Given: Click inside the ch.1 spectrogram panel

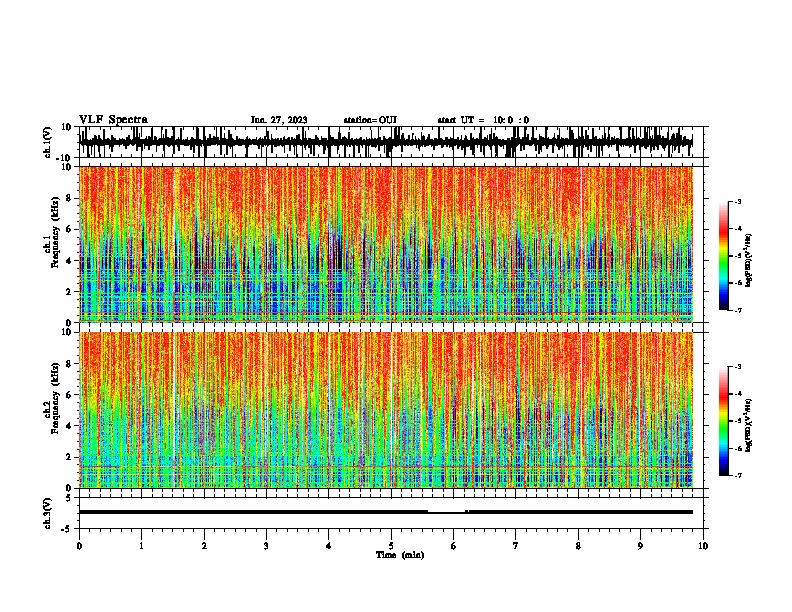Looking at the screenshot, I should point(386,244).
